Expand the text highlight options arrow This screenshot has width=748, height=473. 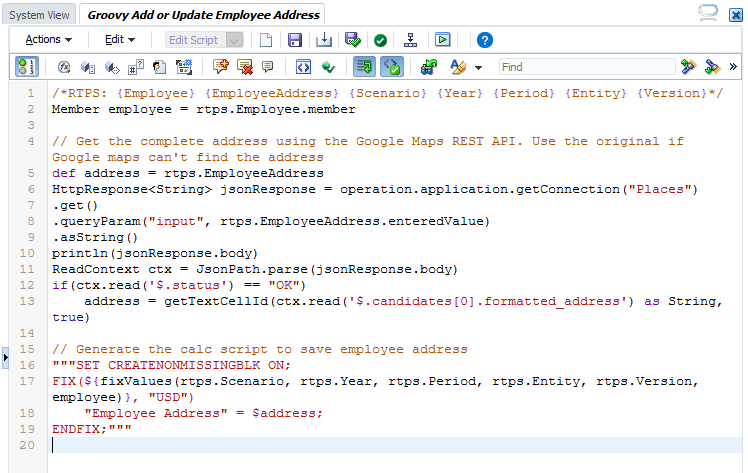click(479, 68)
